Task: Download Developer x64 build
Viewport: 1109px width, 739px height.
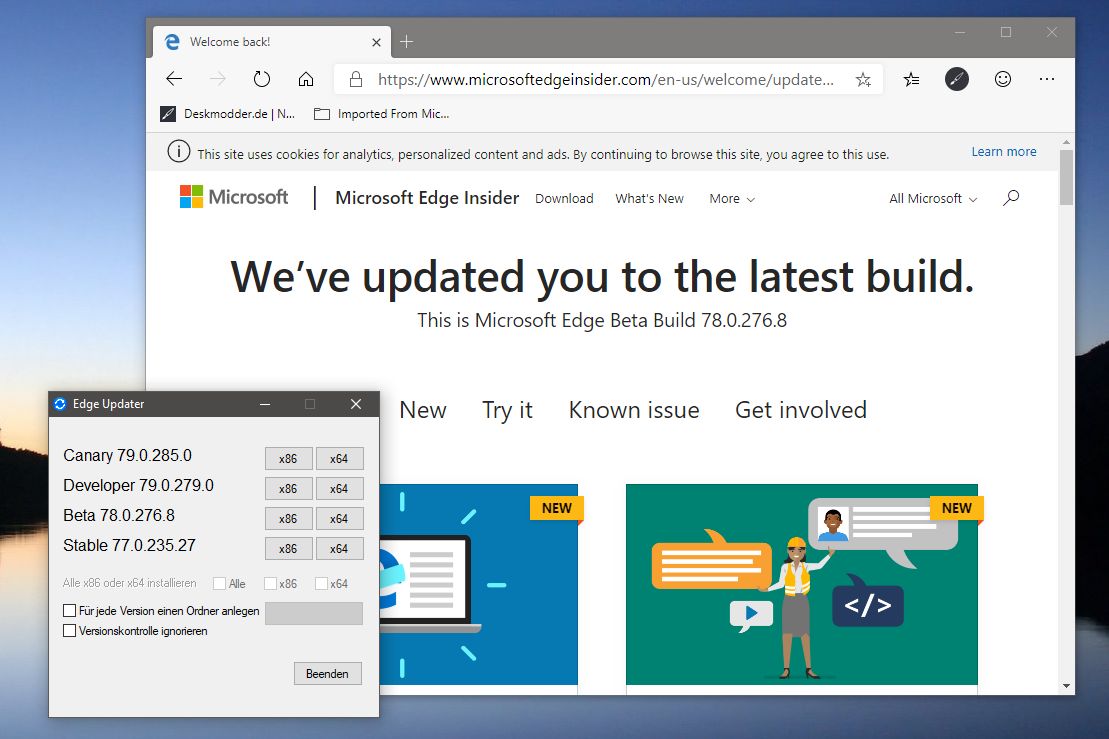Action: pos(339,489)
